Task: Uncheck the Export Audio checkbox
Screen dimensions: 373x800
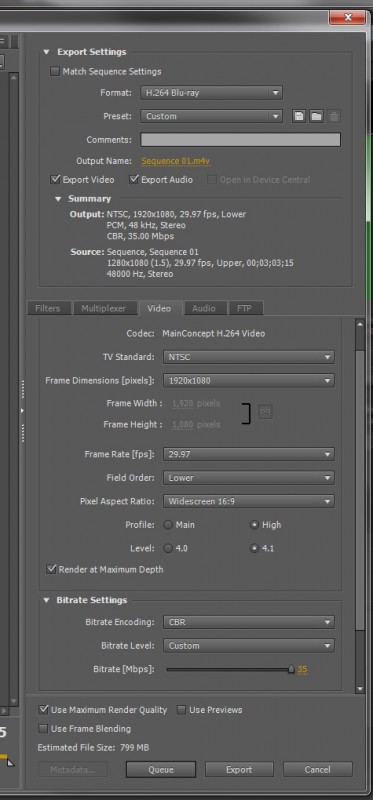Action: pos(134,180)
